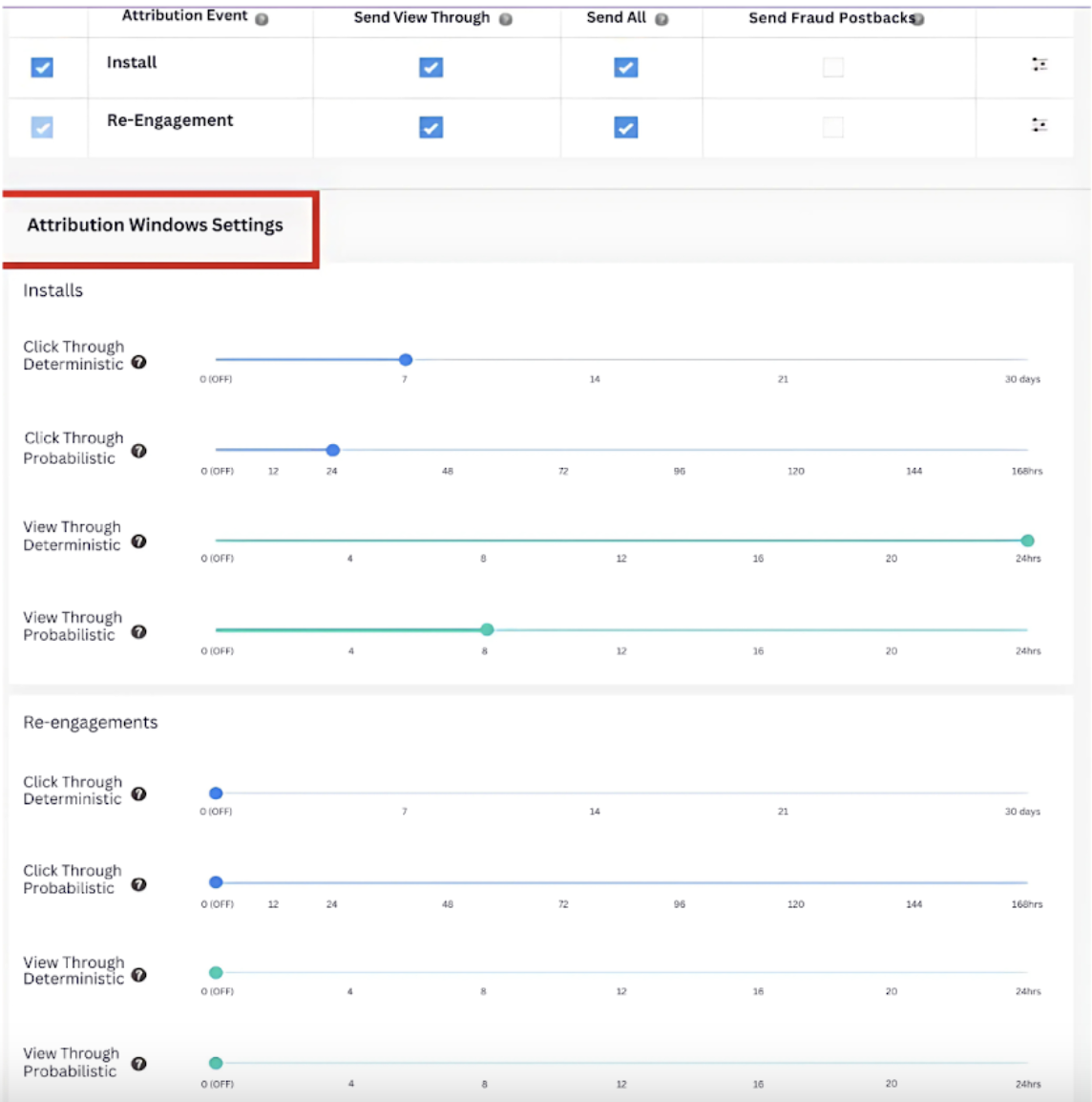Screen dimensions: 1092x1102
Task: Click help icon beside Installs Click Through Probabilistic
Action: point(139,451)
